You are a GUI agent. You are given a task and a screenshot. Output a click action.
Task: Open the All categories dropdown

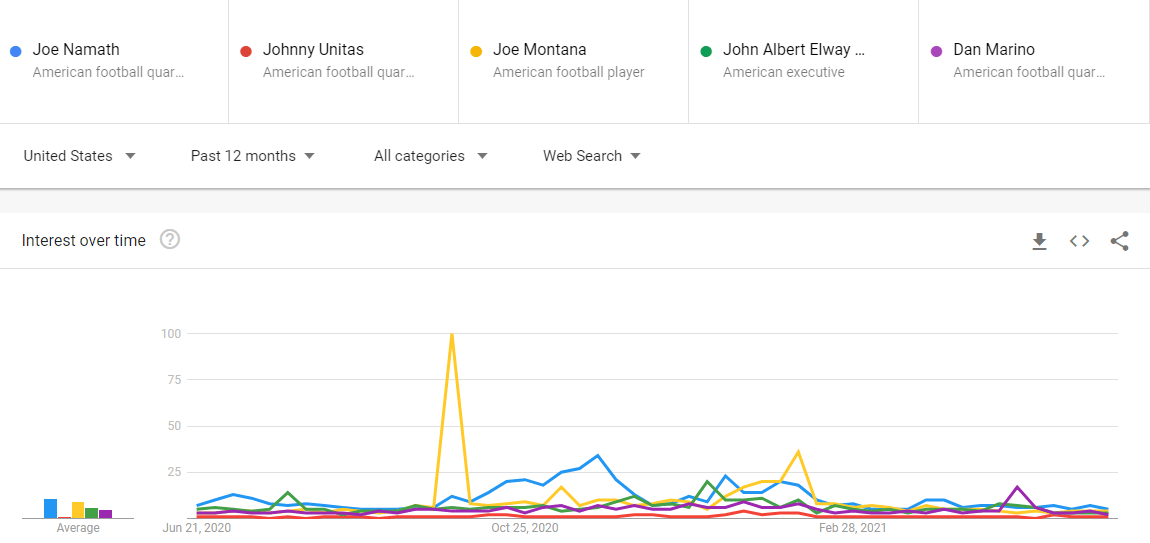click(x=431, y=156)
